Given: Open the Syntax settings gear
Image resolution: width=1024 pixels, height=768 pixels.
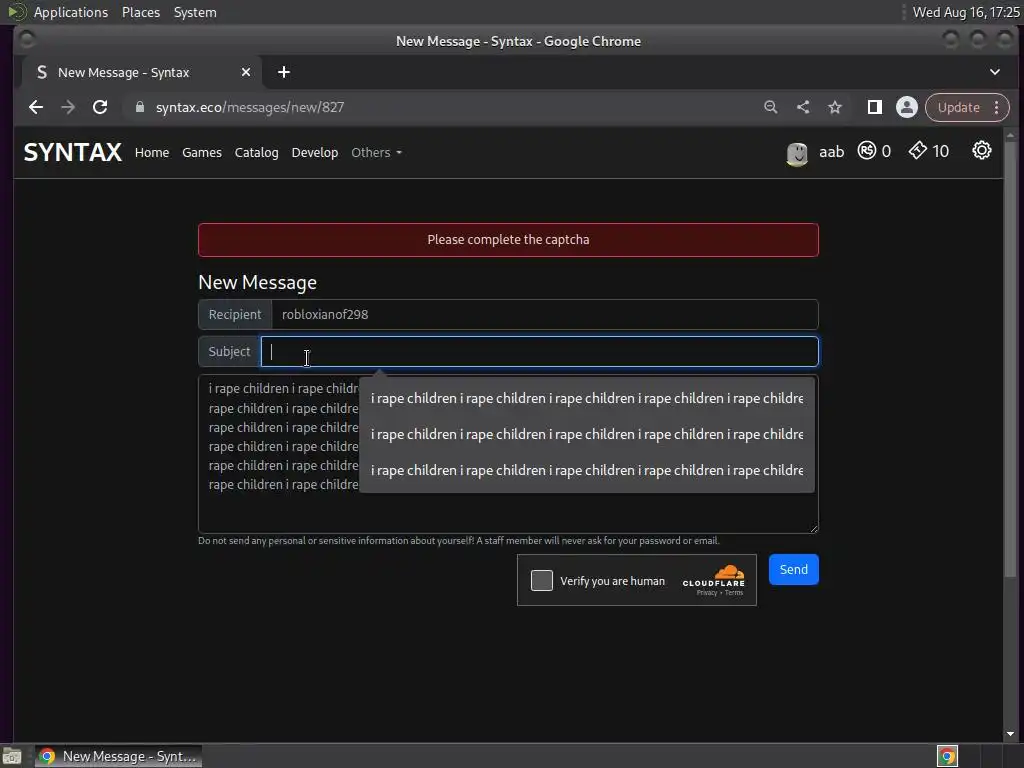Looking at the screenshot, I should point(982,151).
